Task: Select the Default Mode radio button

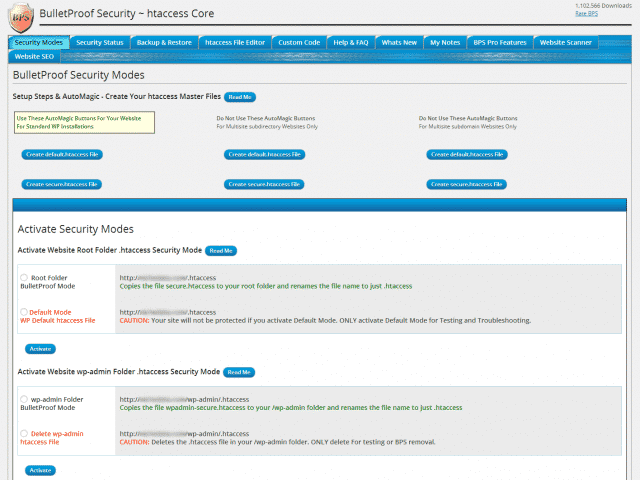Action: tap(24, 312)
